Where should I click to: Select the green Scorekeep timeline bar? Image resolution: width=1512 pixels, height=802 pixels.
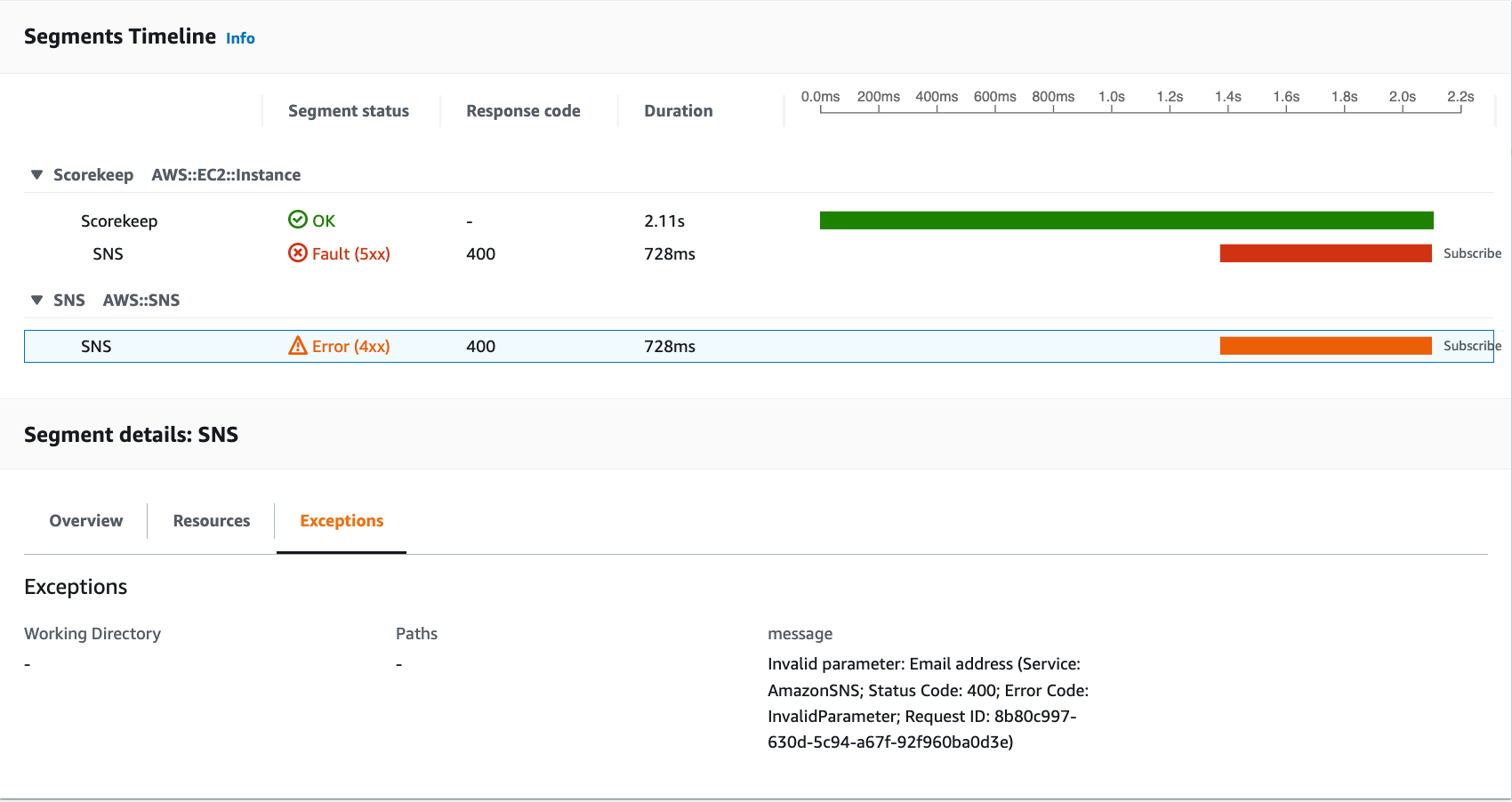coord(1126,221)
